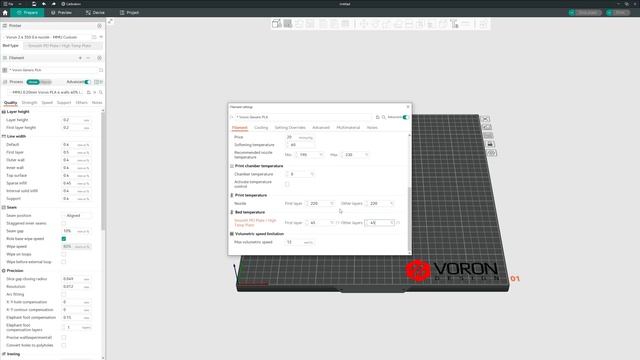Click the Add model icon in top toolbar
The image size is (640, 360).
pyautogui.click(x=276, y=24)
